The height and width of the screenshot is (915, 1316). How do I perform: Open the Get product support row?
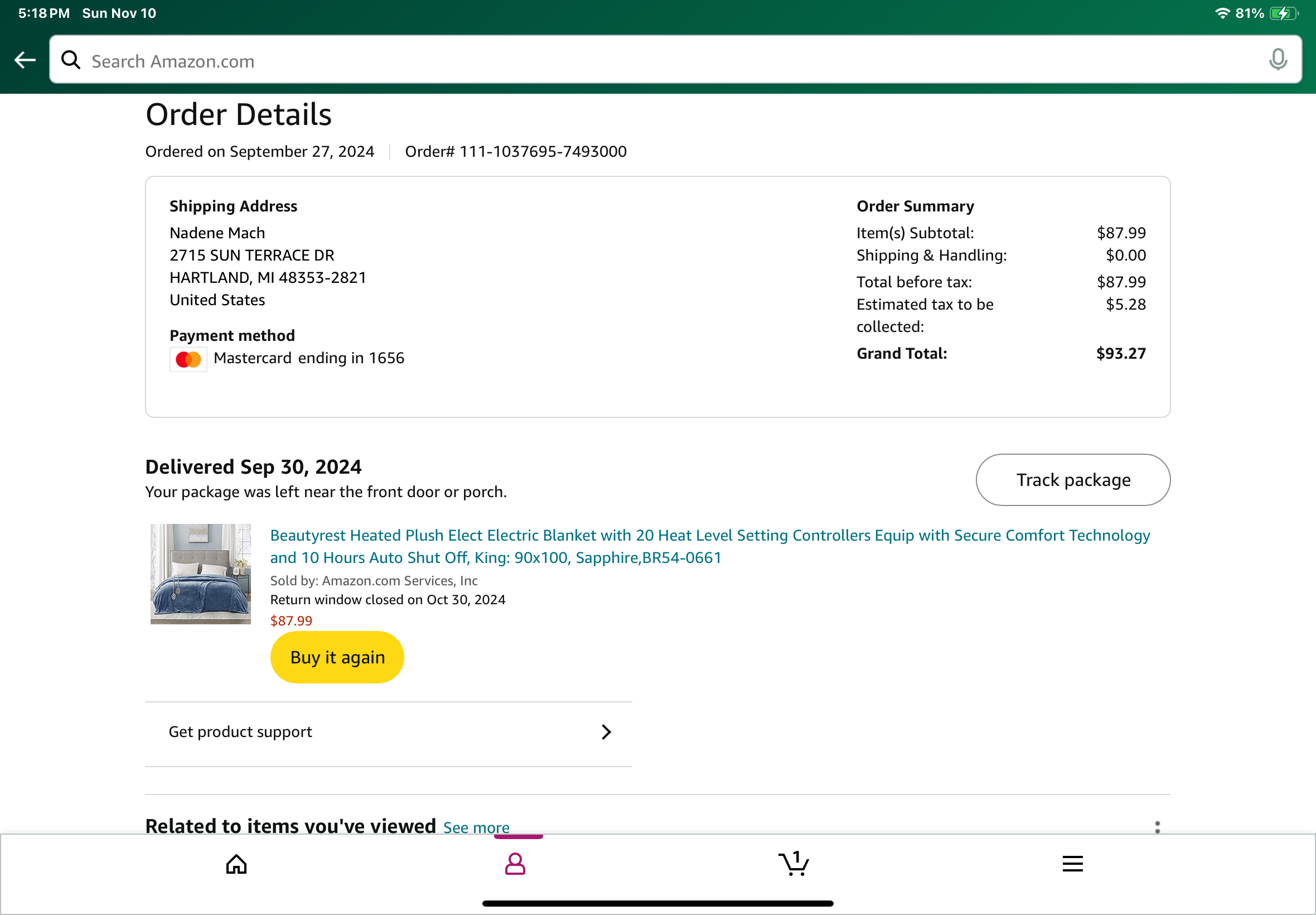389,732
